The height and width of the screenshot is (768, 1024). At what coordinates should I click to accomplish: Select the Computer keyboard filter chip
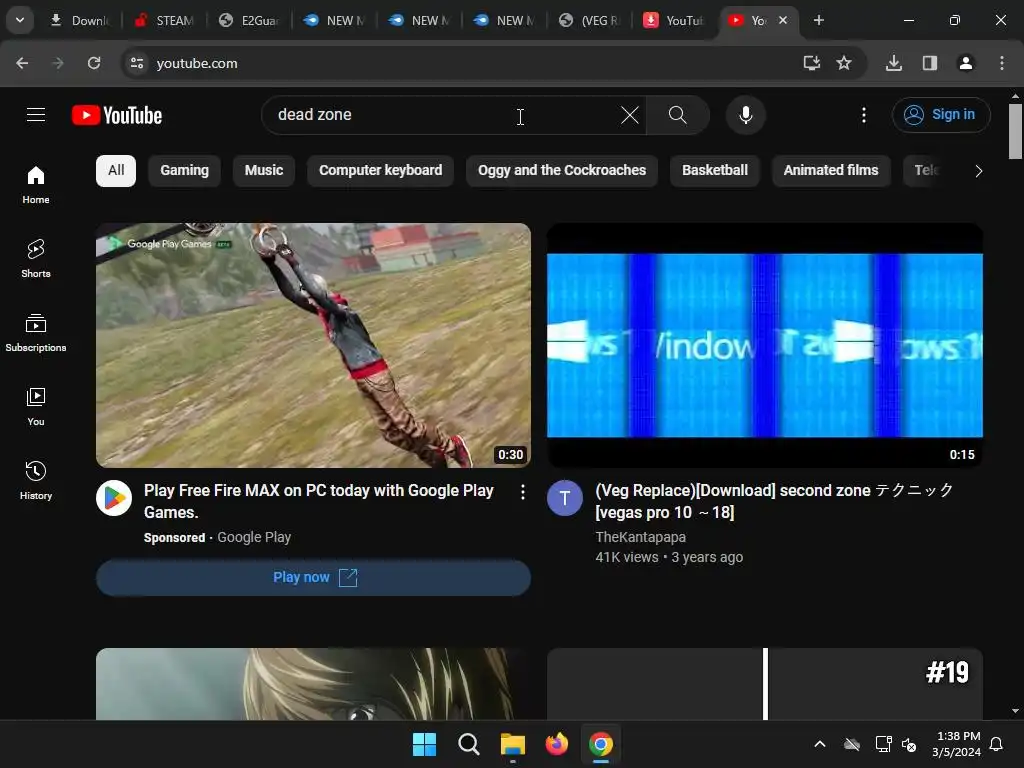pos(380,171)
